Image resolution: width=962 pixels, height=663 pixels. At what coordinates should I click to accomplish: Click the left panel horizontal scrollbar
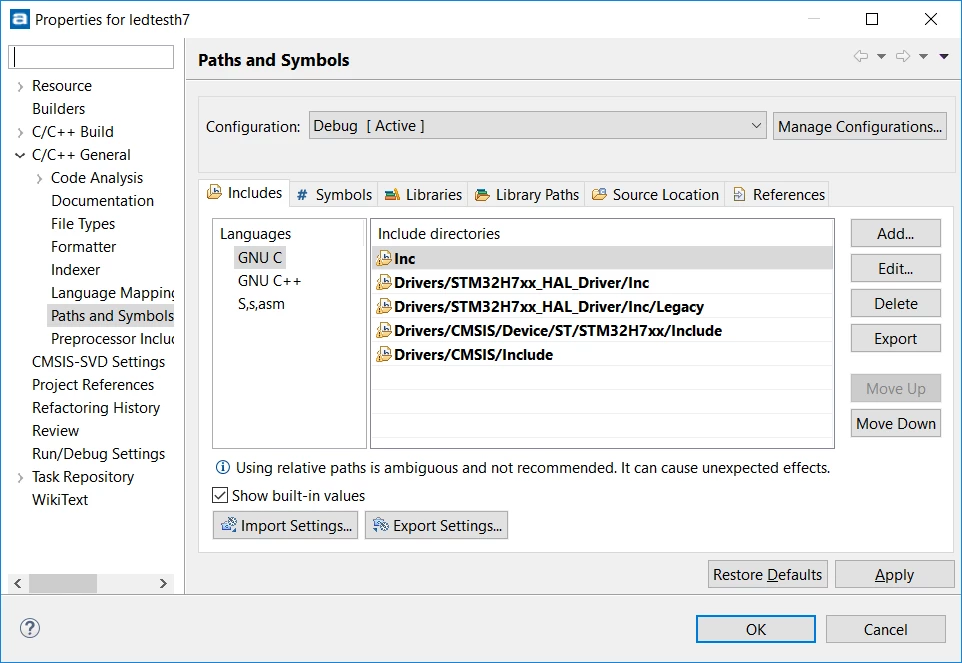[x=91, y=583]
